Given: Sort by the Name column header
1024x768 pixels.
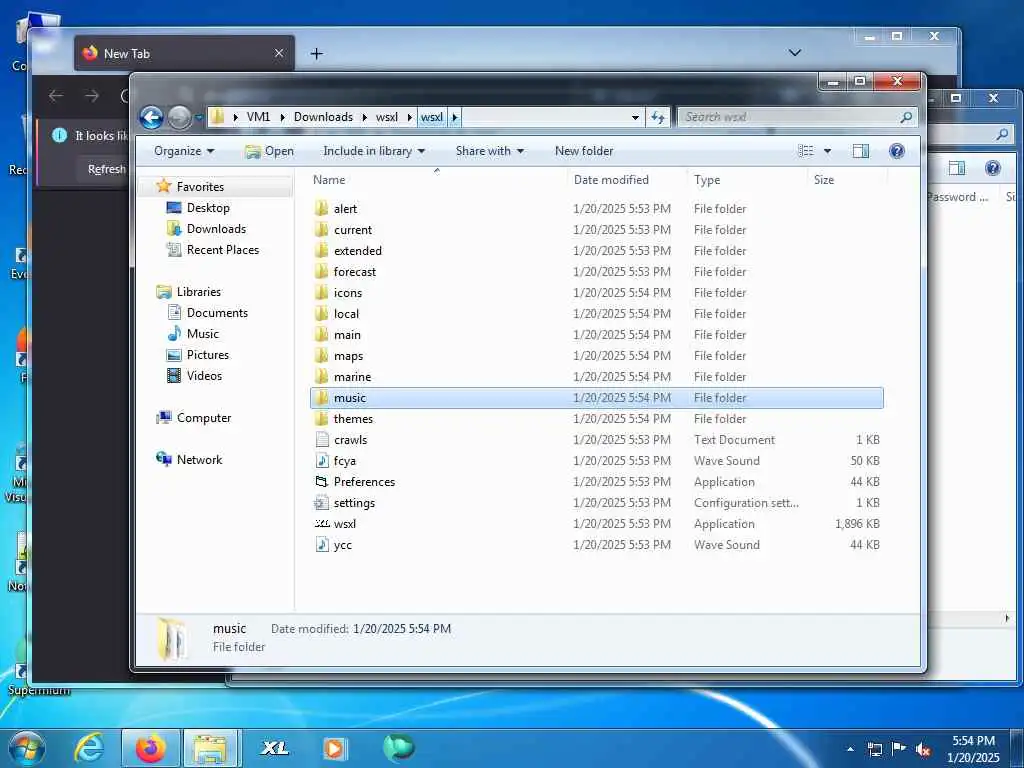Looking at the screenshot, I should coord(438,180).
